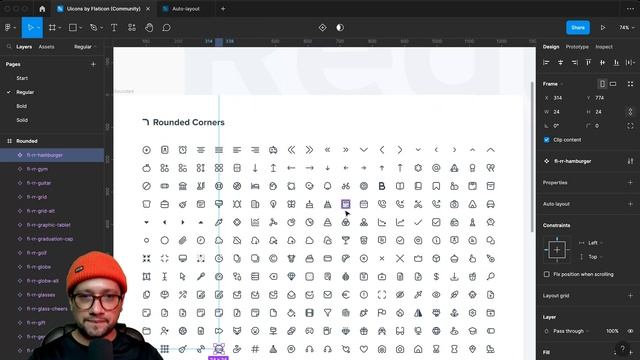
Task: Add a Layout grid with the plus button
Action: [631, 296]
